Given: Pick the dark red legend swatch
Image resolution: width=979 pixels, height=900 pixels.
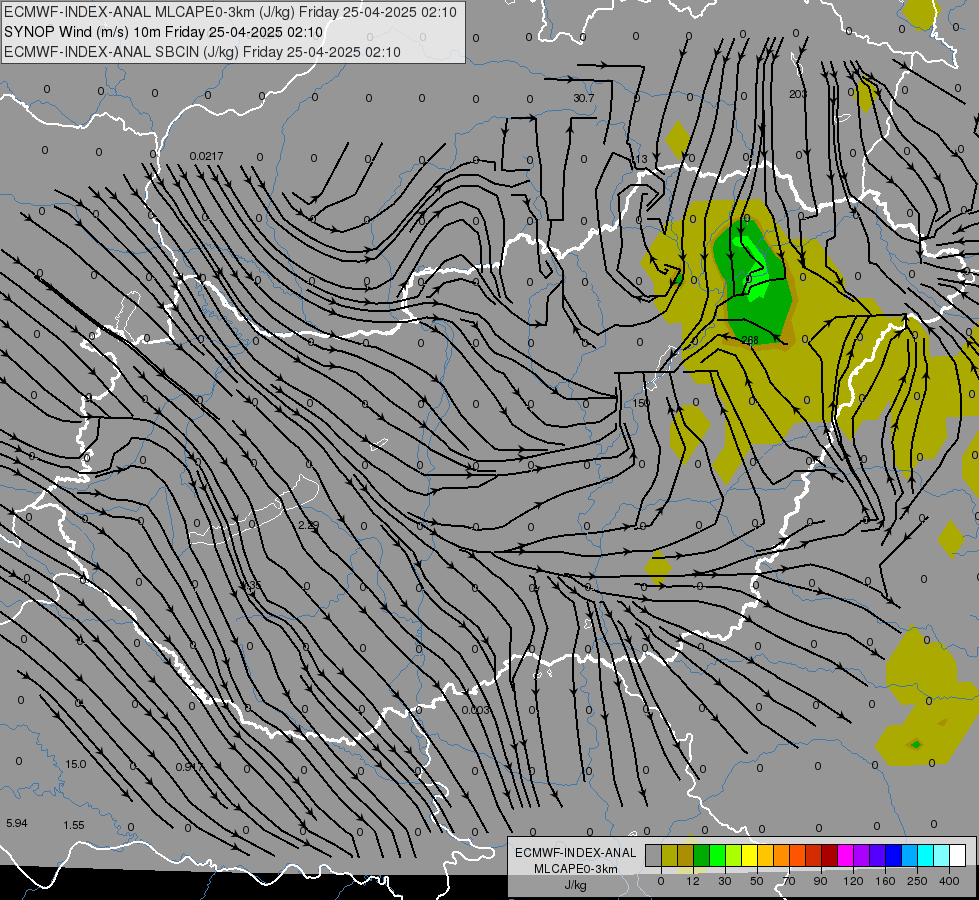Looking at the screenshot, I should [830, 855].
